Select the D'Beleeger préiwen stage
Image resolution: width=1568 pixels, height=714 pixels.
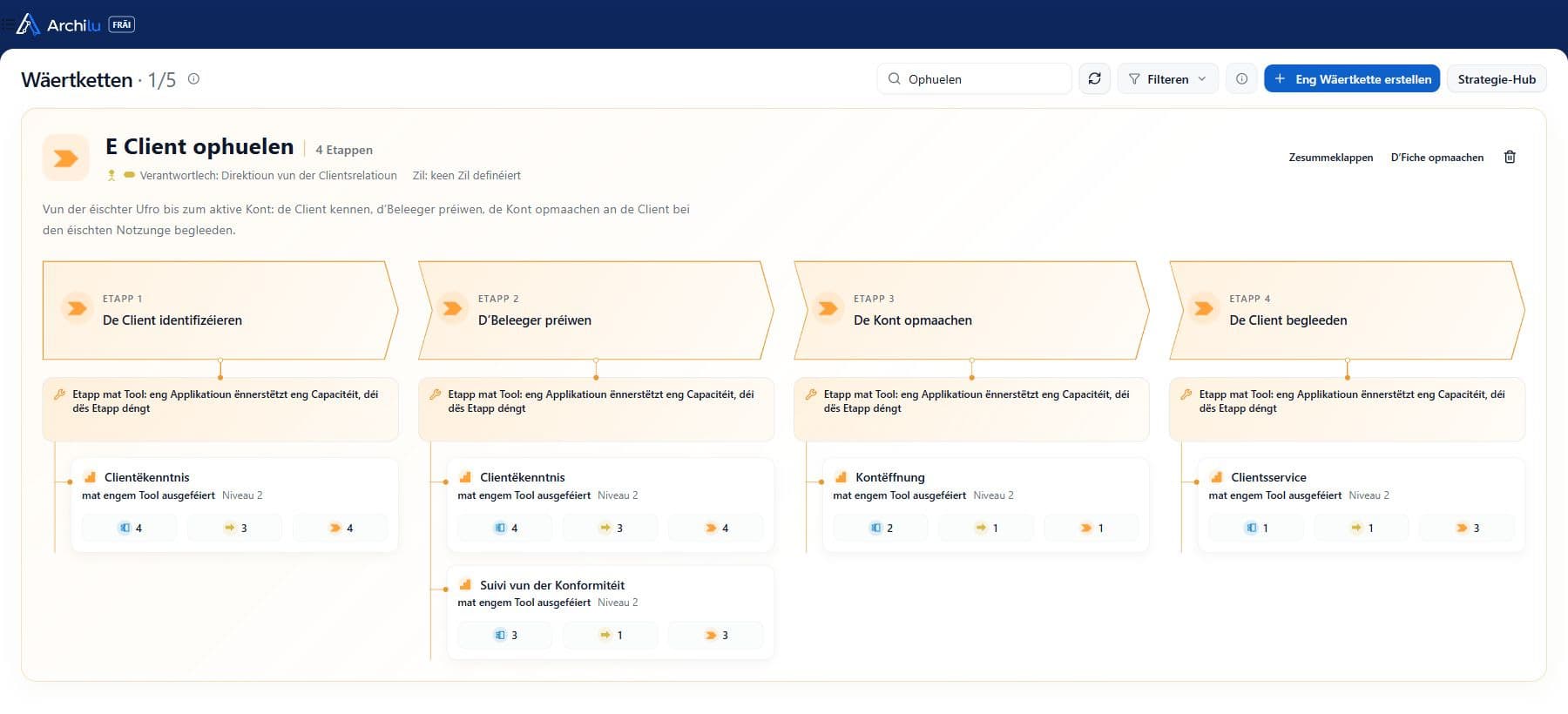(596, 310)
